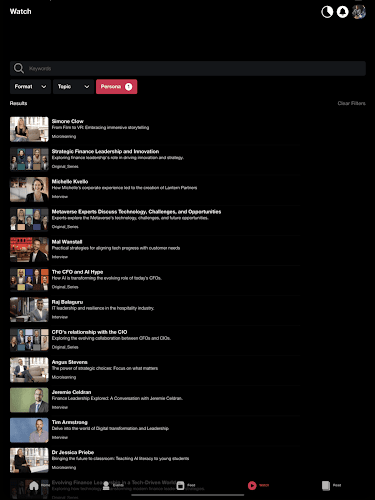Open The CFO and AI Hype thumbnail
This screenshot has width=375, height=500.
click(29, 280)
